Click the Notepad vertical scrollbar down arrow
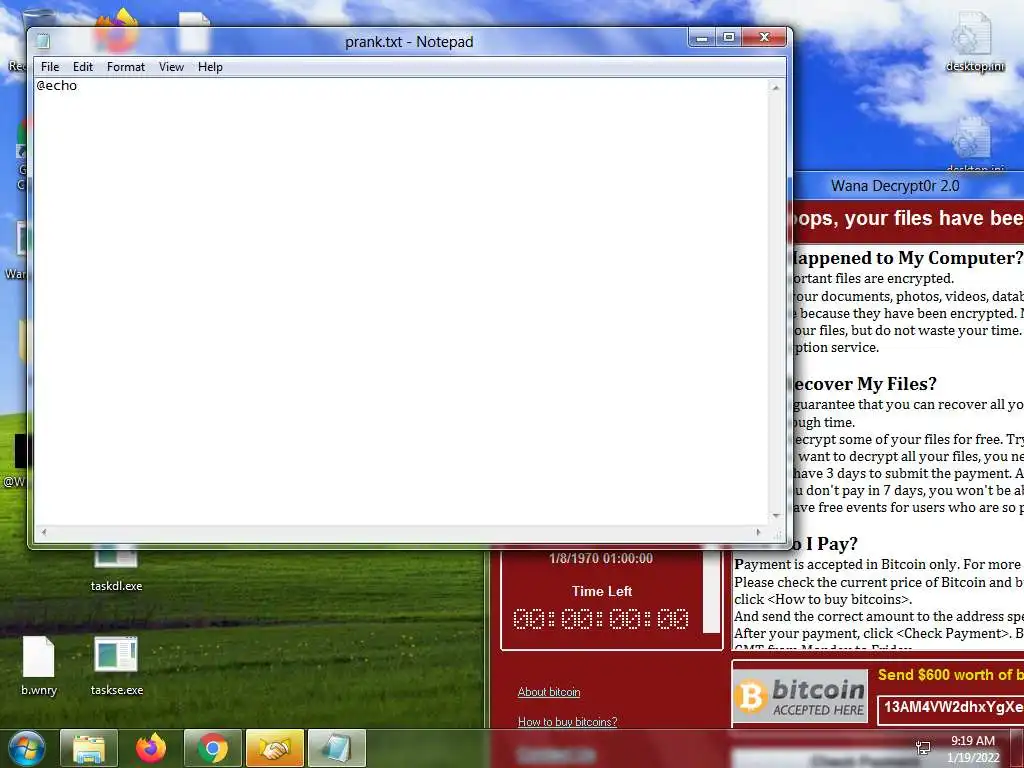This screenshot has height=768, width=1024. click(776, 516)
